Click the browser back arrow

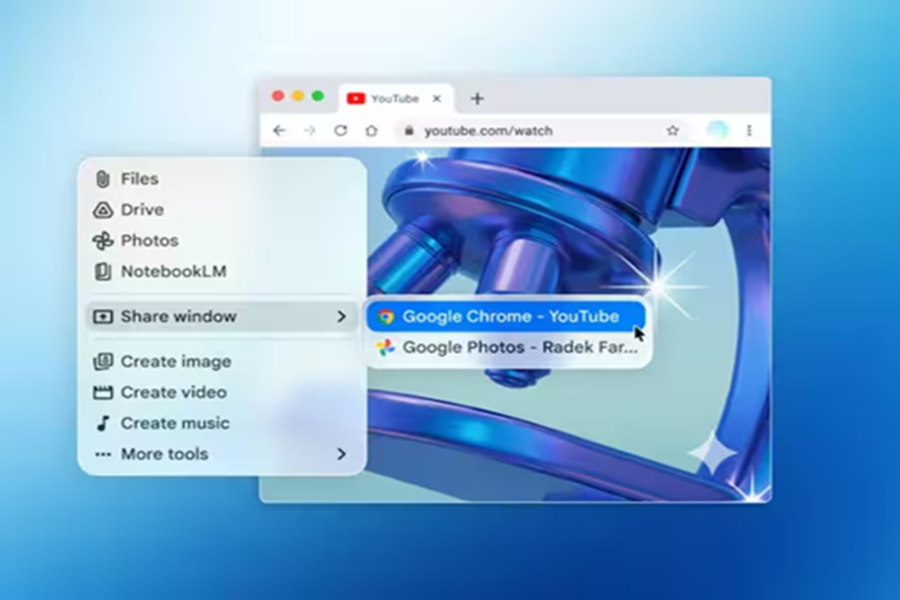pyautogui.click(x=279, y=131)
